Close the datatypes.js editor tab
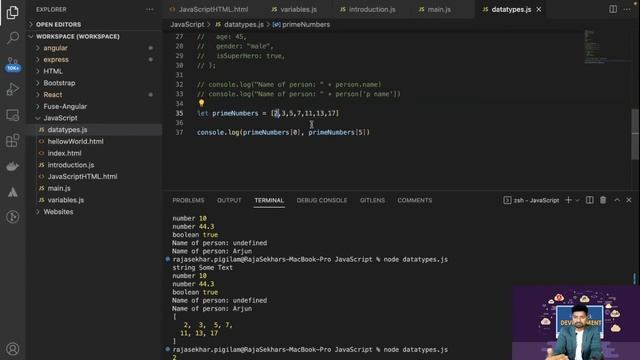Viewport: 640px width, 360px height. (x=539, y=9)
